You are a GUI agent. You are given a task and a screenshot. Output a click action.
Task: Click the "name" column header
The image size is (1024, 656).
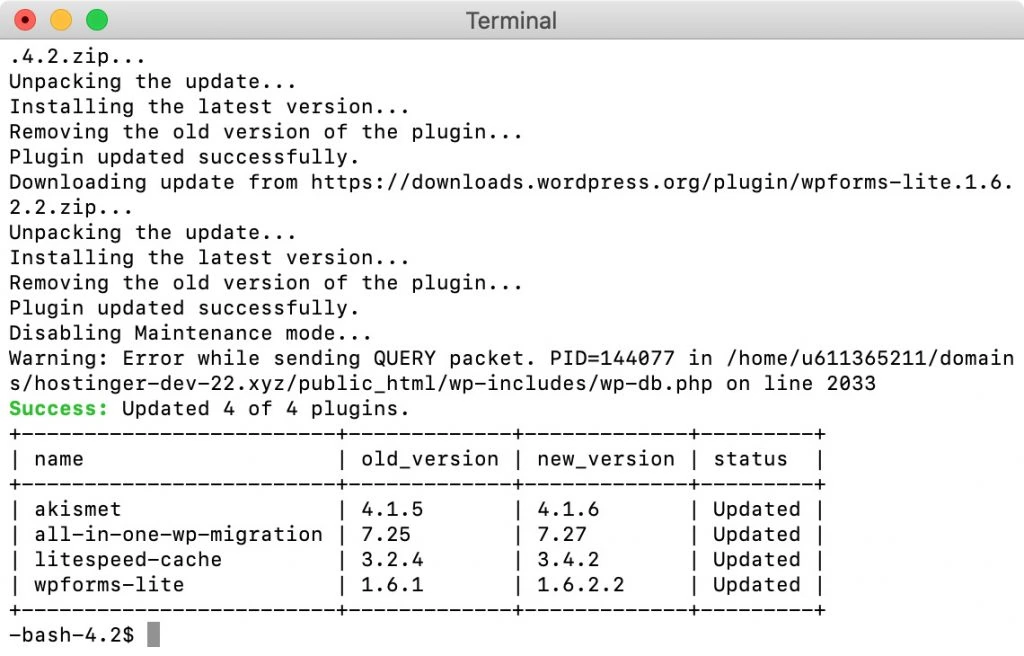(59, 459)
